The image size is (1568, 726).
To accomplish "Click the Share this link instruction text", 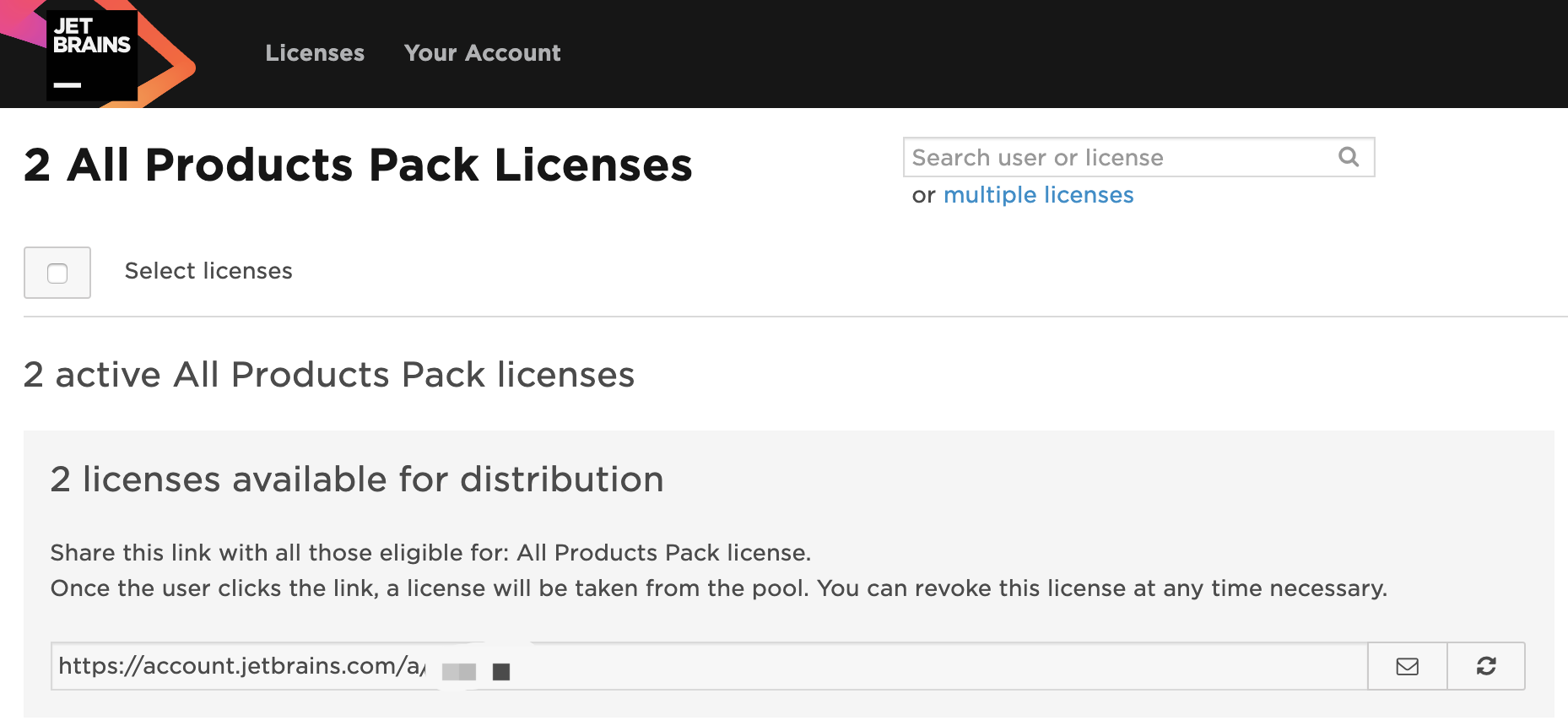I will (430, 553).
